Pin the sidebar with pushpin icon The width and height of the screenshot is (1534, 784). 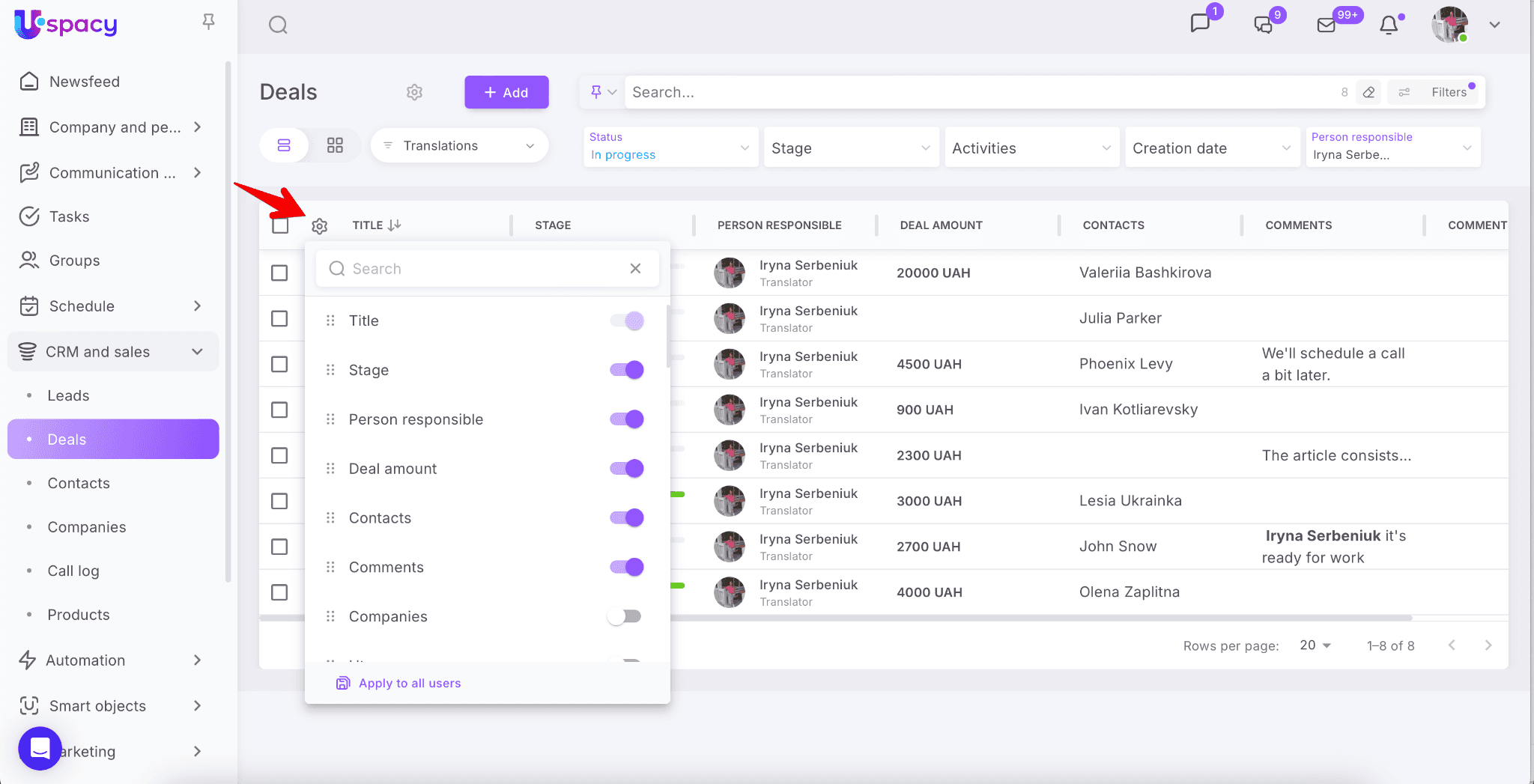point(209,22)
